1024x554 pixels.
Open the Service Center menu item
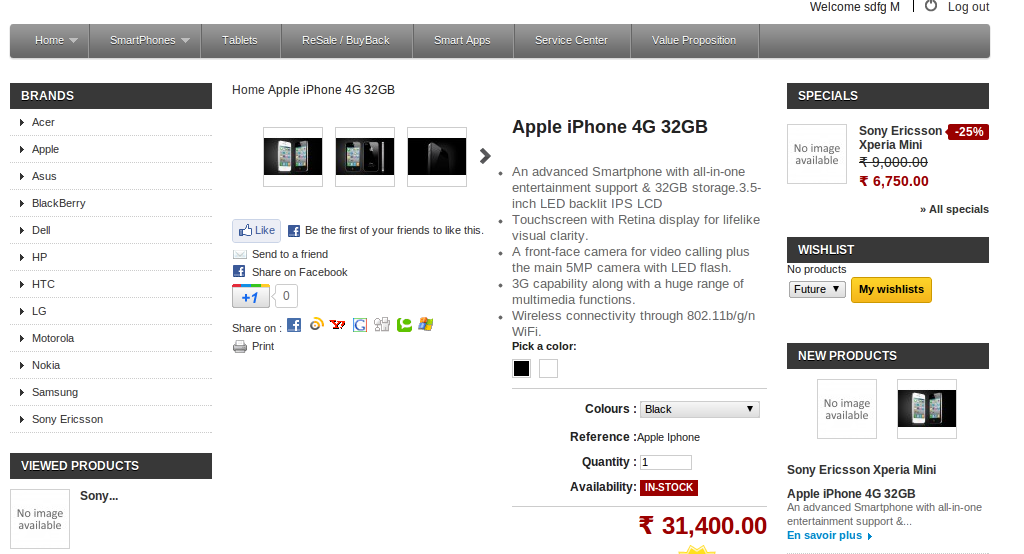[x=571, y=41]
